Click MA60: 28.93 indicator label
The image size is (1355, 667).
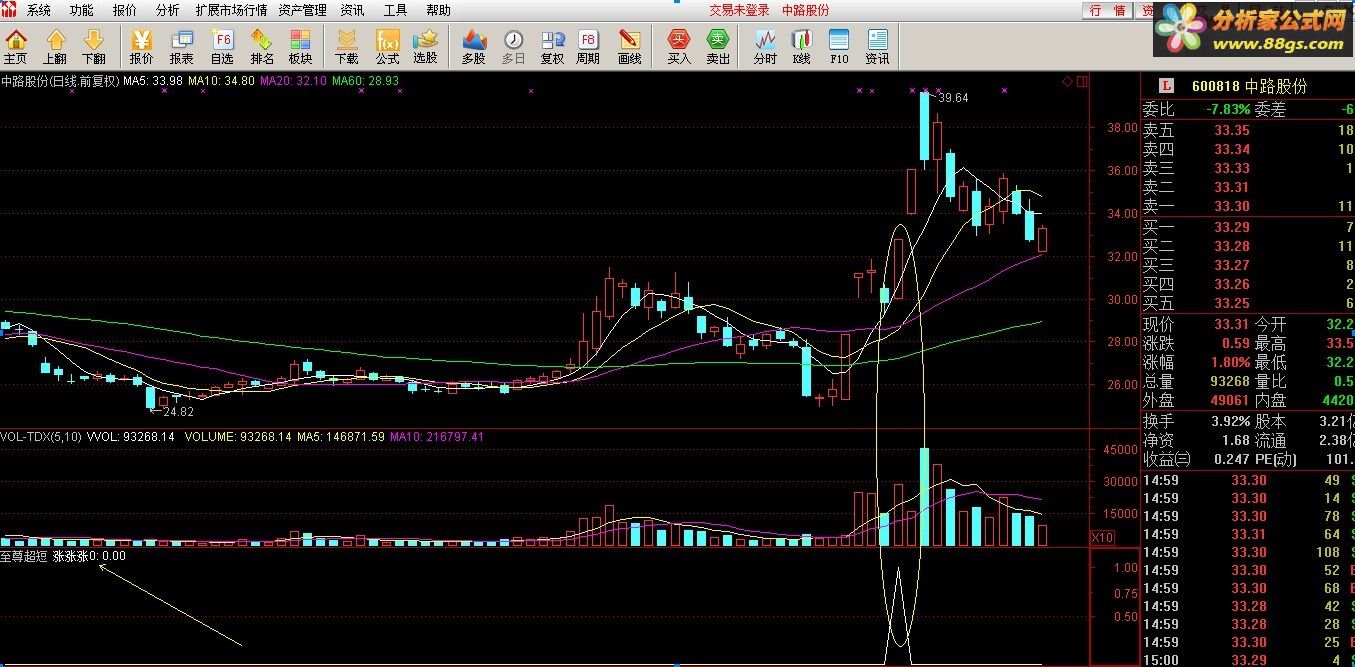tap(366, 81)
